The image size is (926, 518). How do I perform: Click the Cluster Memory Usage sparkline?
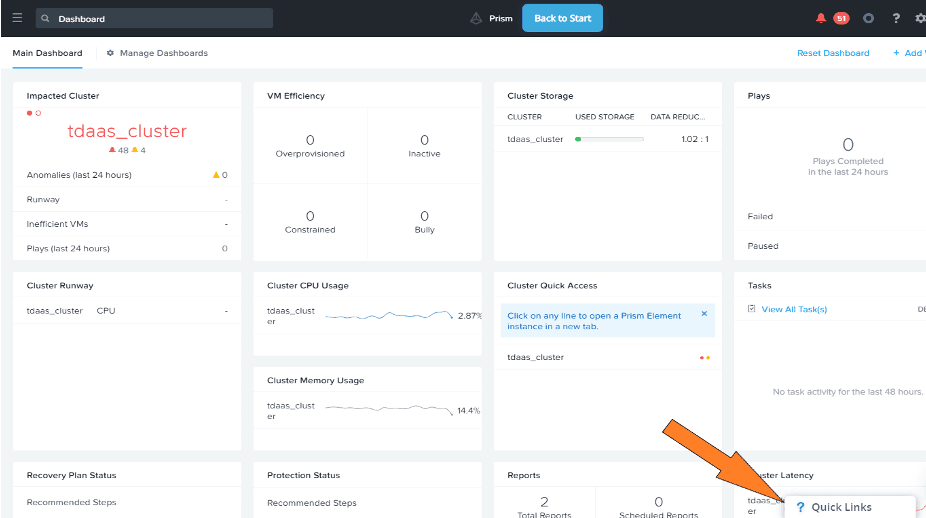[x=389, y=409]
